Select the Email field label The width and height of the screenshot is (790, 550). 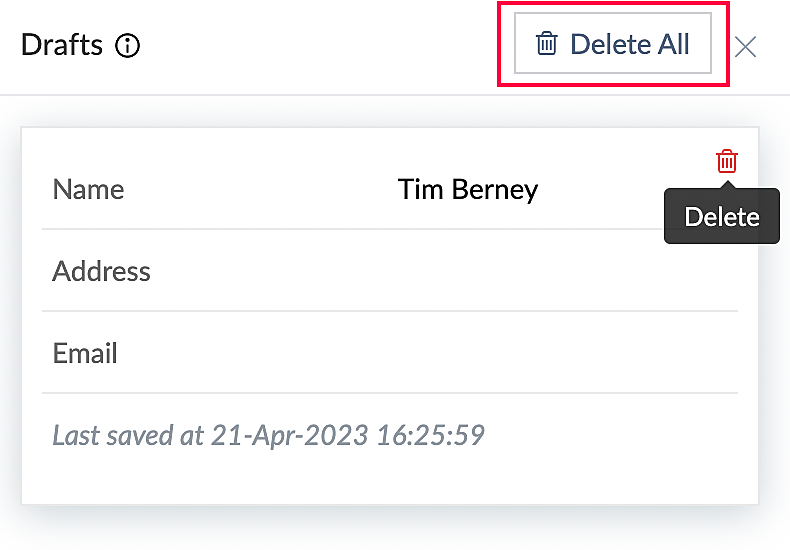pyautogui.click(x=85, y=353)
